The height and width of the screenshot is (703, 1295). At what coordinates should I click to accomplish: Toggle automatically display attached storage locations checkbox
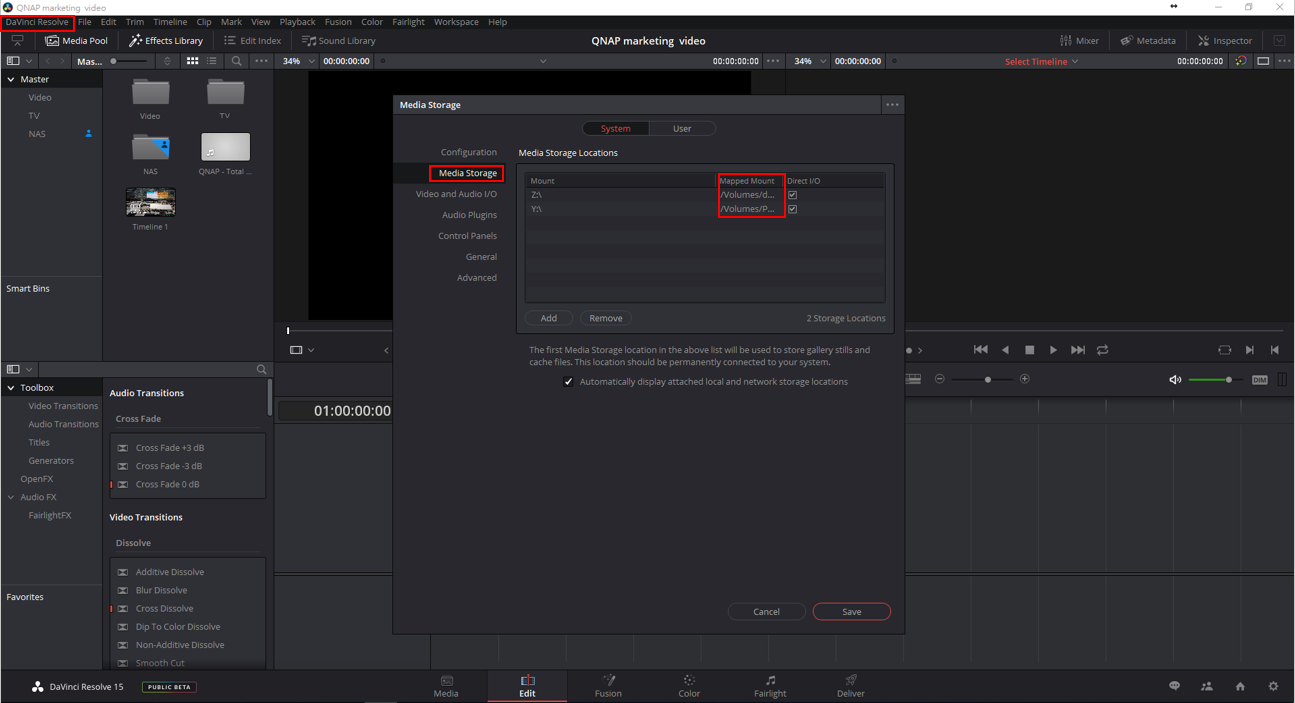pyautogui.click(x=568, y=382)
